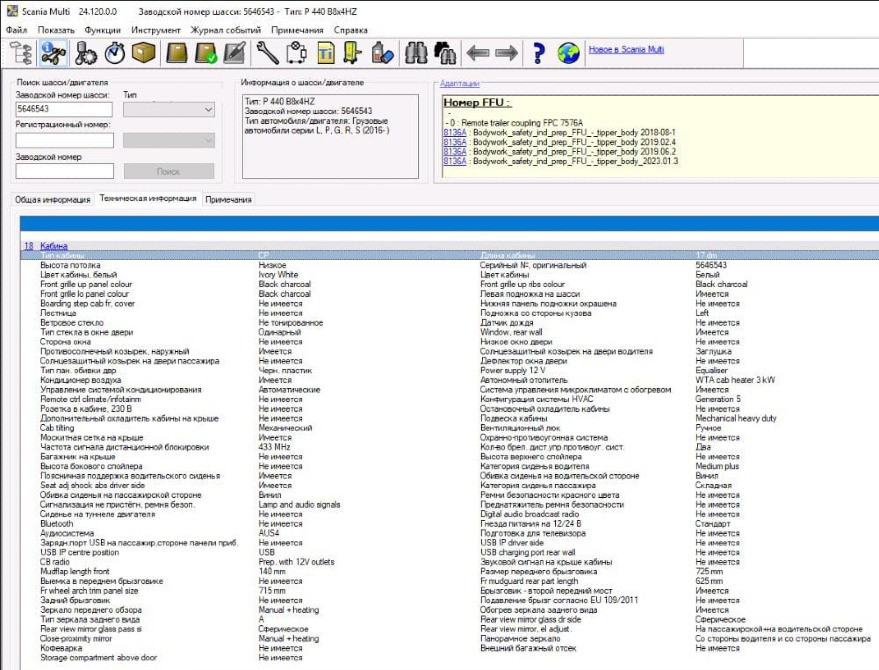Click the blue question mark help icon

click(x=538, y=53)
